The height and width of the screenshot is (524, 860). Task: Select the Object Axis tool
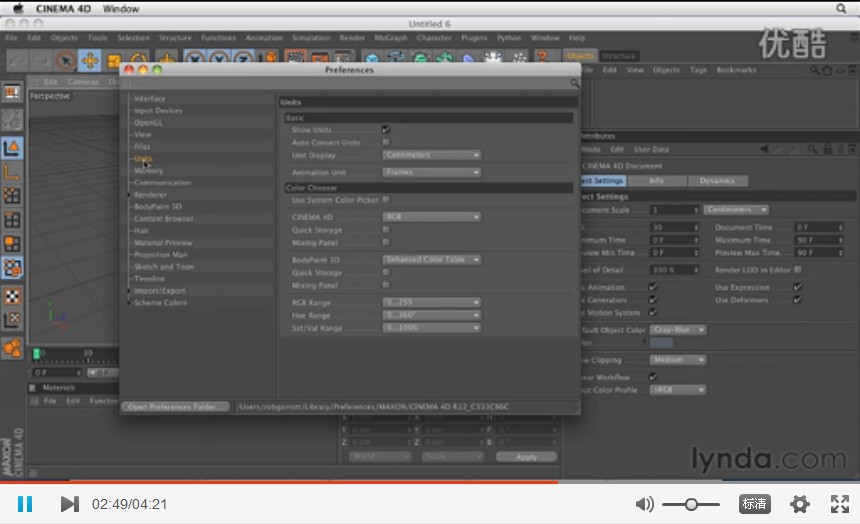pos(12,172)
